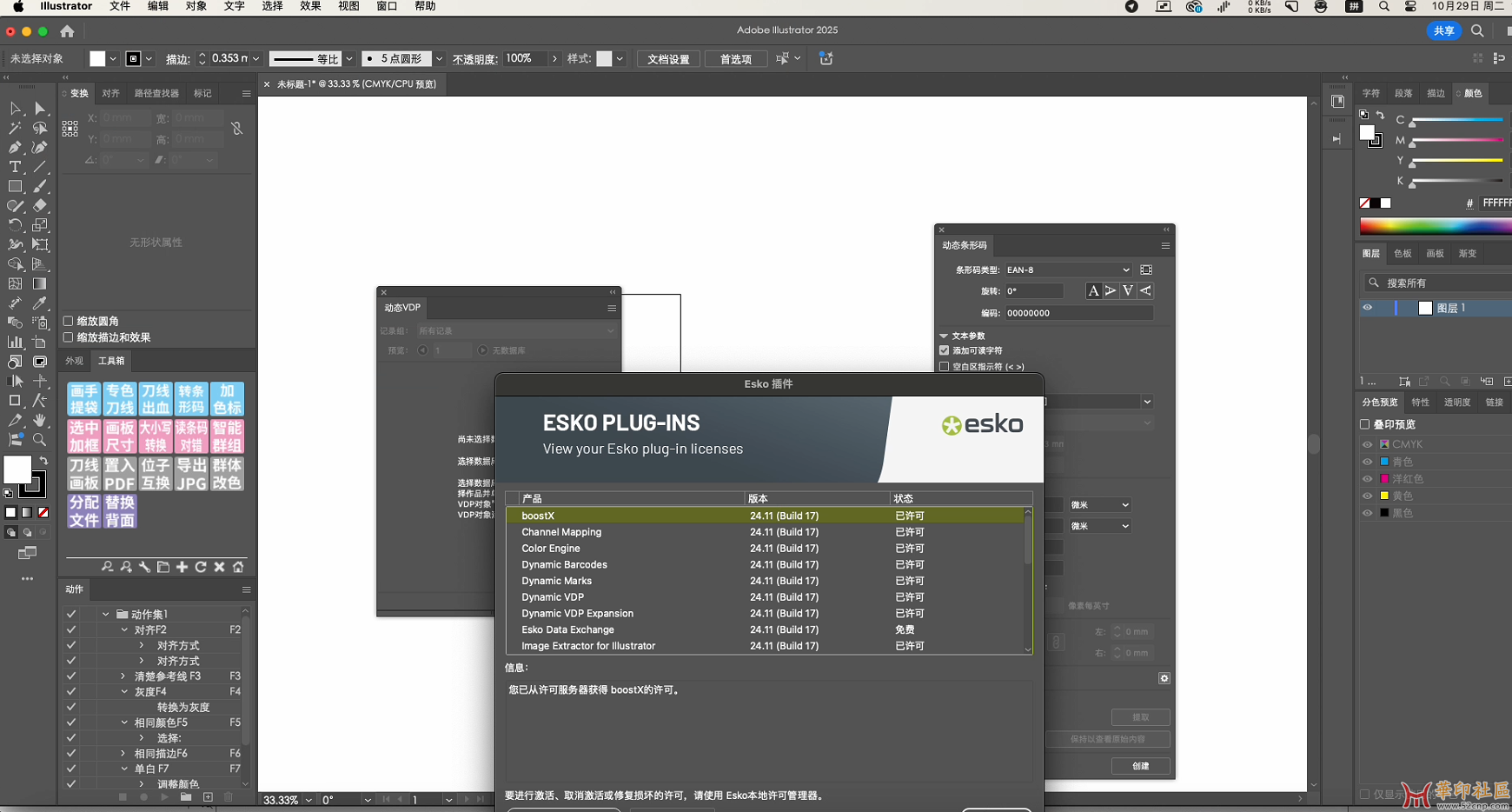Viewport: 1512px width, 812px height.
Task: Adjust the C cyan color slider
Action: [x=1457, y=121]
